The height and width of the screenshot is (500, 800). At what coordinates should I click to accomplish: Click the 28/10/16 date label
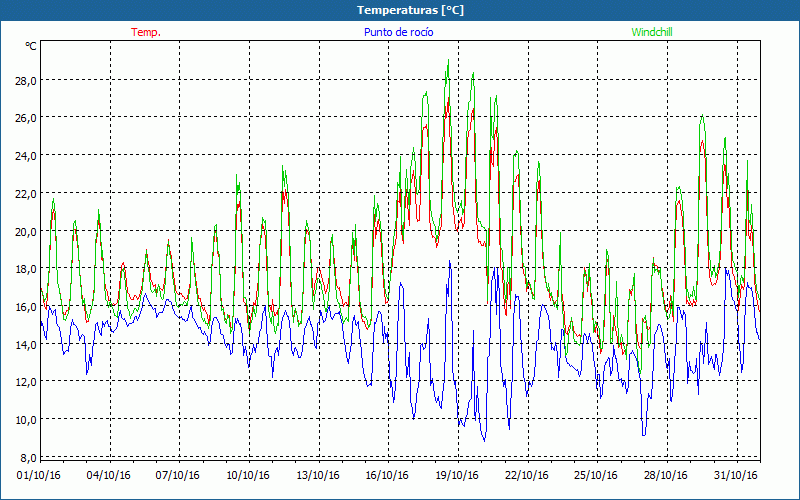[665, 476]
